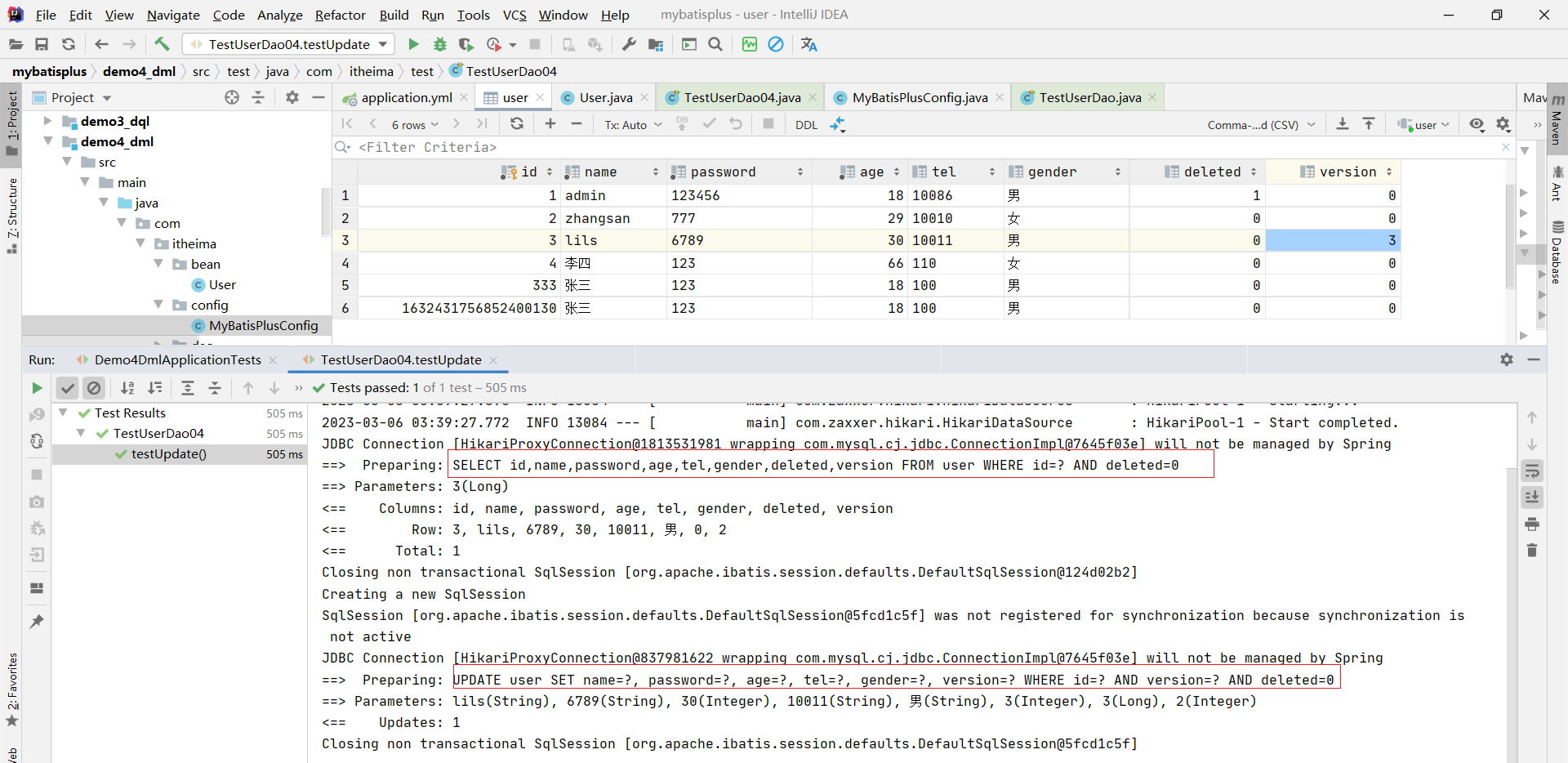Pin the Run tab with the pin icon
The height and width of the screenshot is (763, 1568).
[x=37, y=622]
